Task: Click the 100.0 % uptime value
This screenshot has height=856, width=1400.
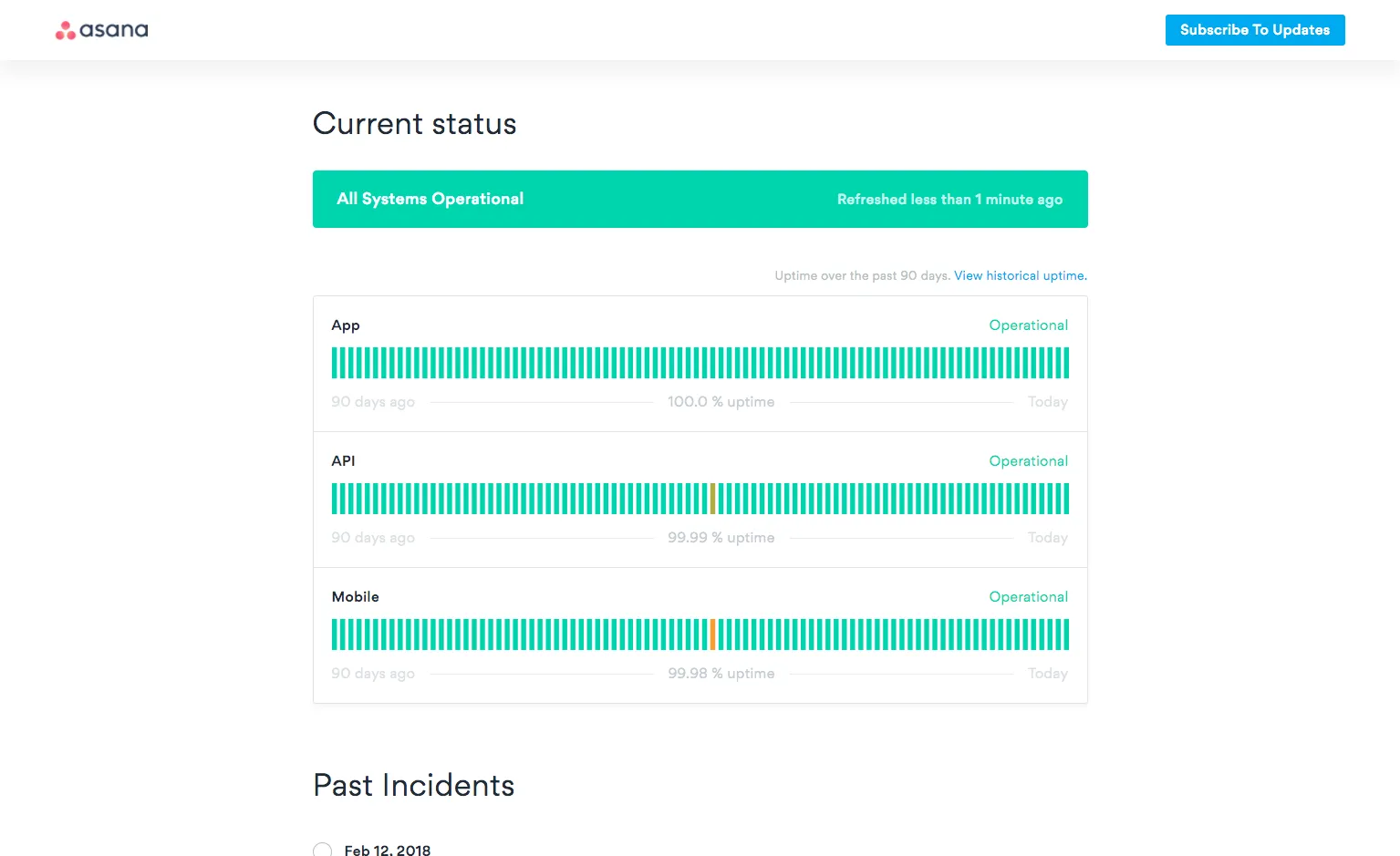Action: point(721,402)
